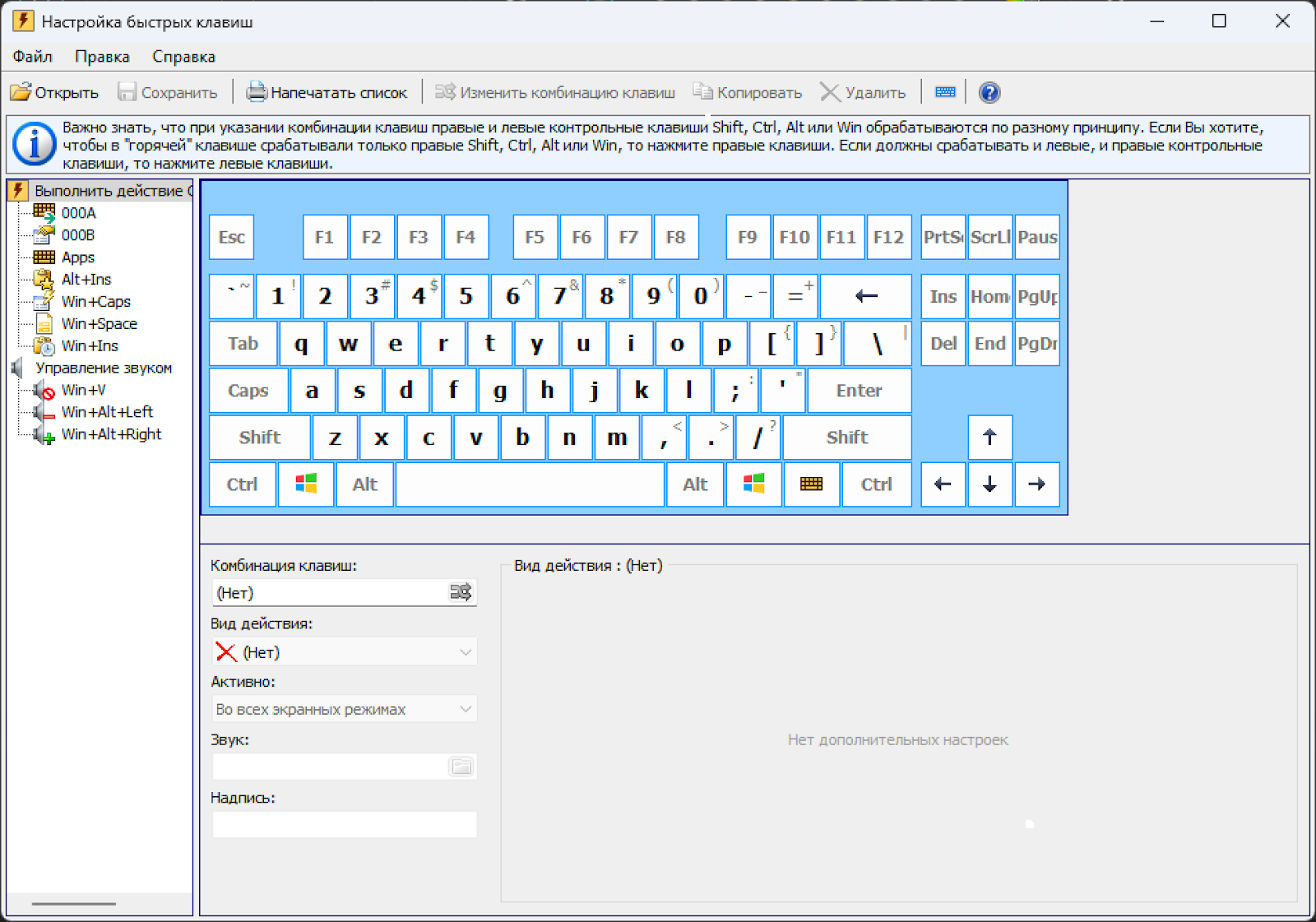Open help via the blue question mark icon
The height and width of the screenshot is (922, 1316).
989,92
